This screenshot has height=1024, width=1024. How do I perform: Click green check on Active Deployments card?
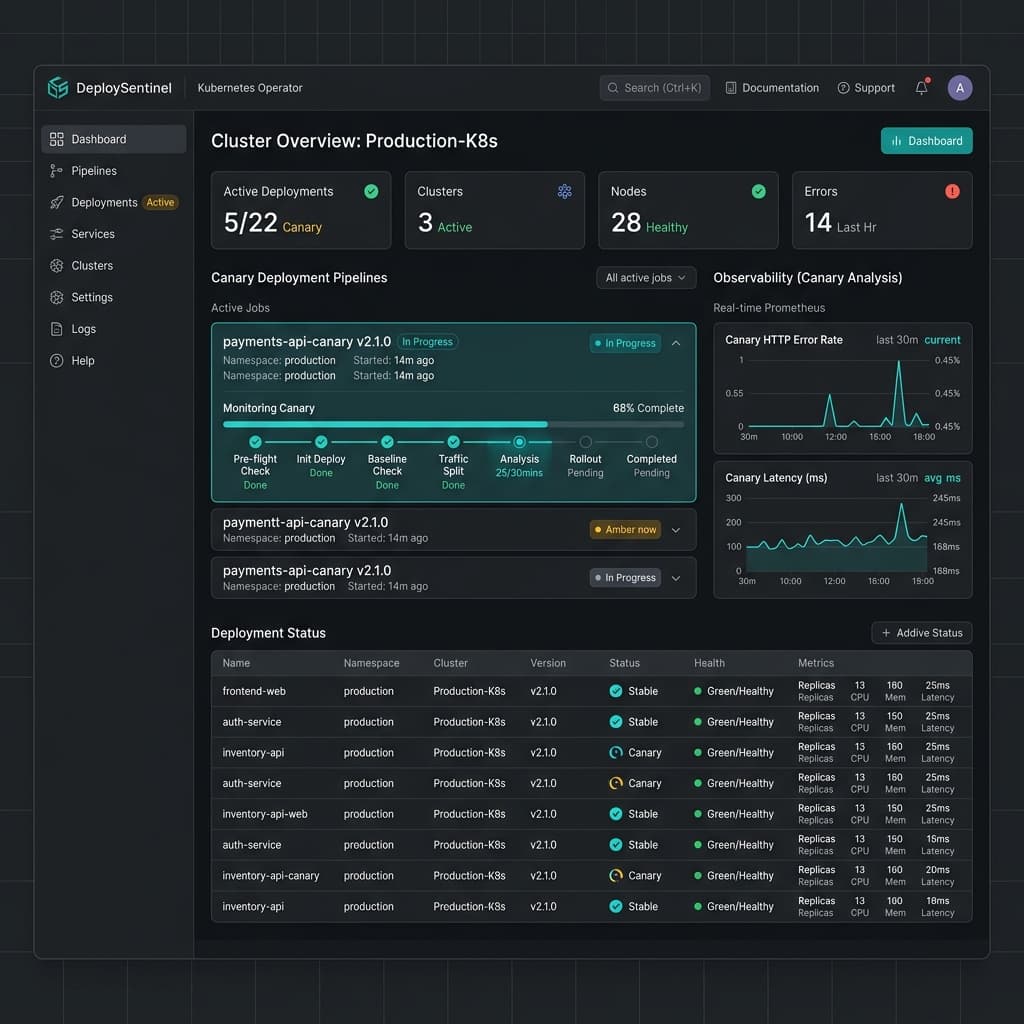(371, 191)
